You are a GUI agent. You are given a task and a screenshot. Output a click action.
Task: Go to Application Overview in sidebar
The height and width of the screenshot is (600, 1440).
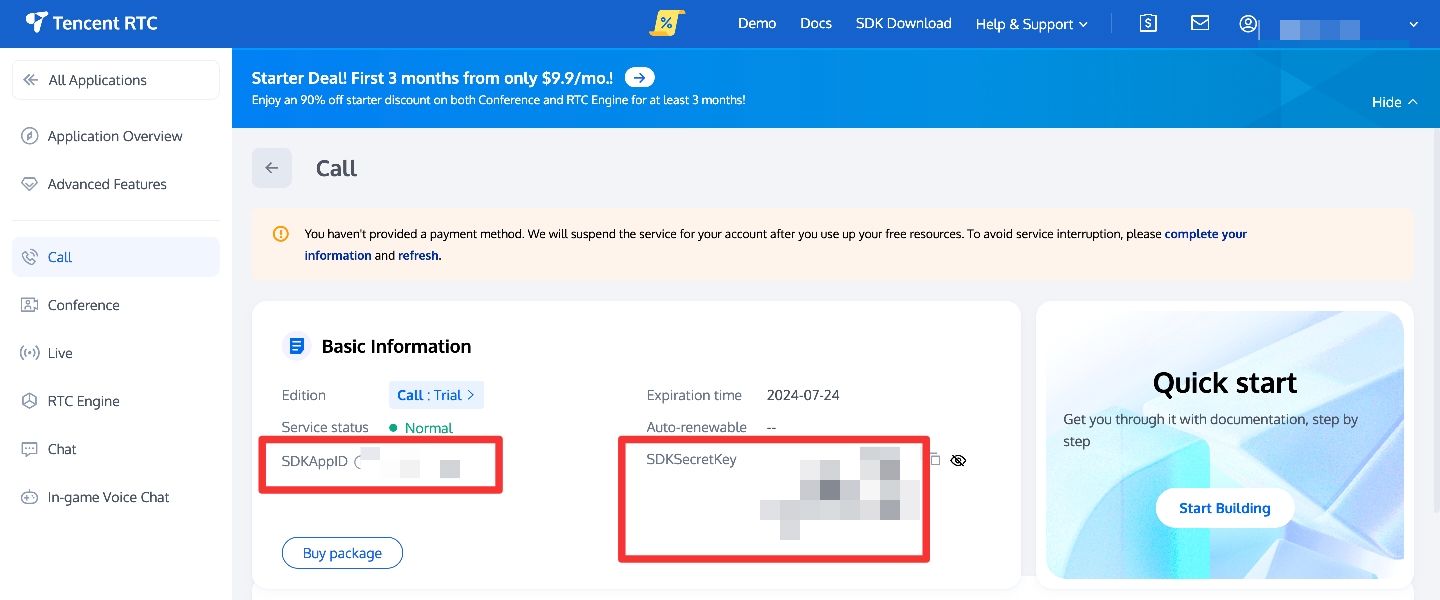(115, 136)
